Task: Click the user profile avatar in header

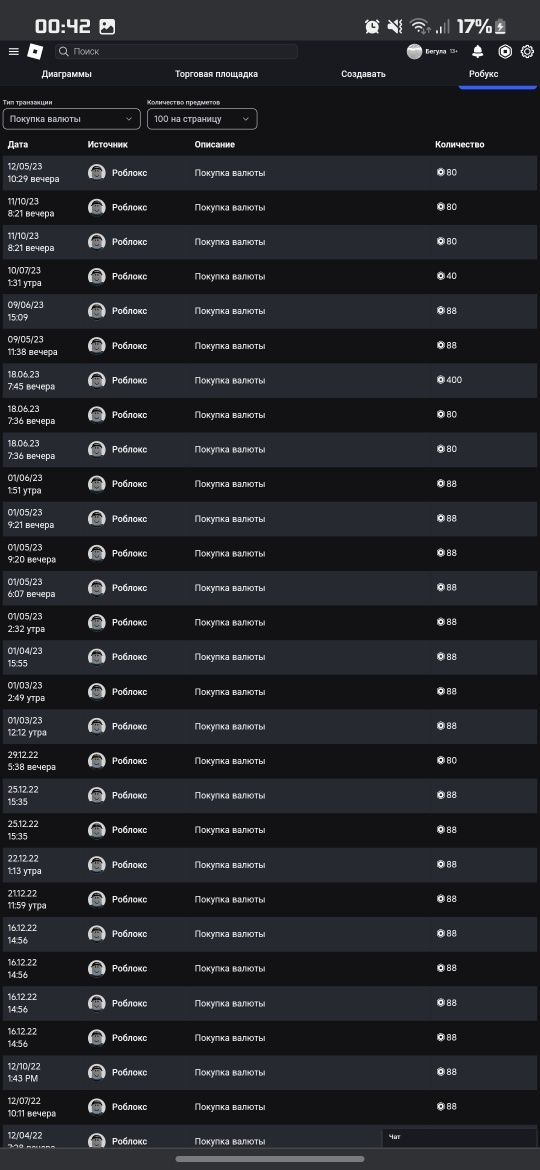Action: (x=414, y=51)
